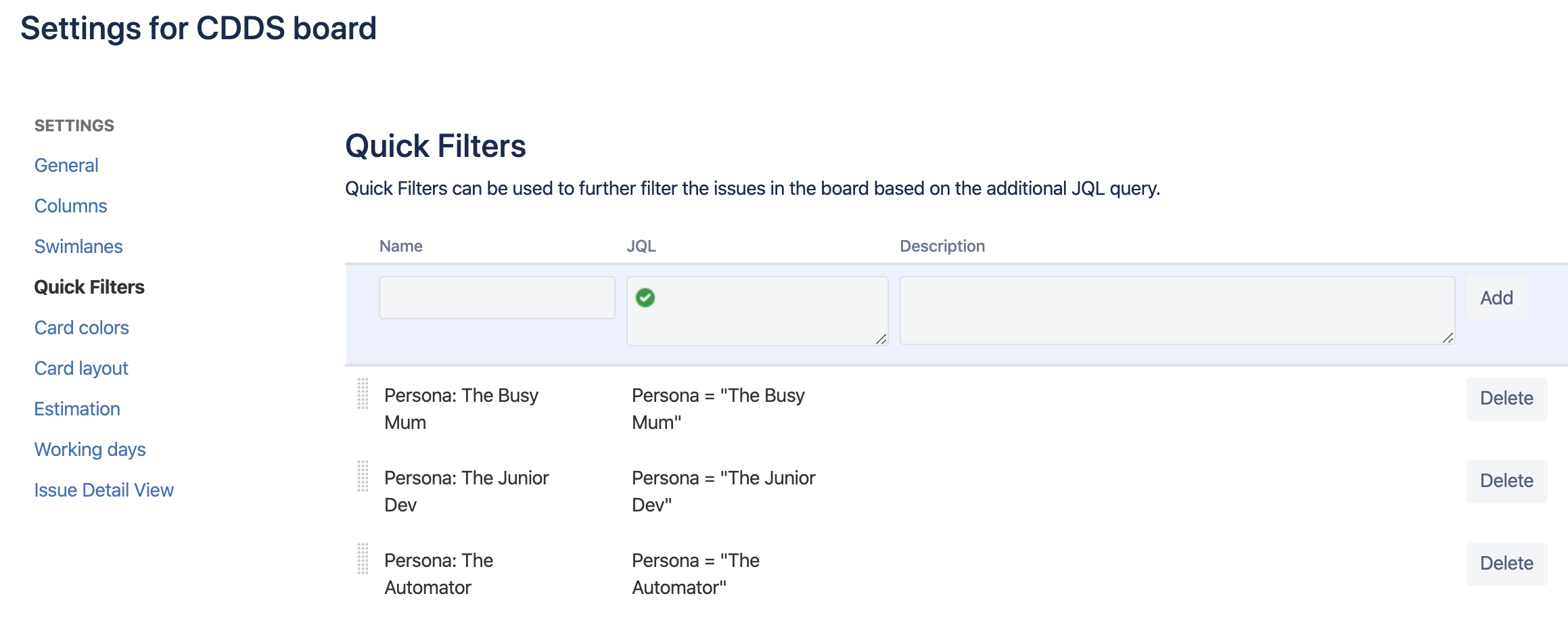1568x617 pixels.
Task: Open Estimation settings
Action: [x=77, y=409]
